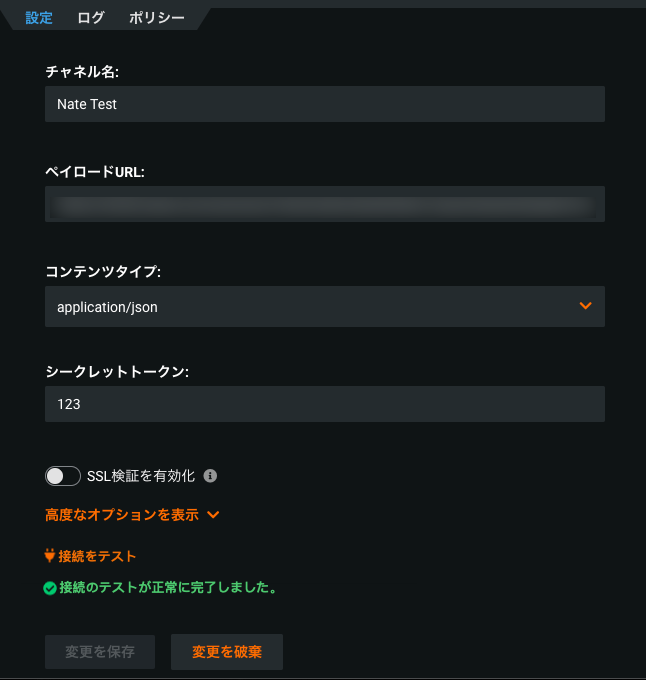Select the 設定 tab
The height and width of the screenshot is (680, 646).
(39, 18)
